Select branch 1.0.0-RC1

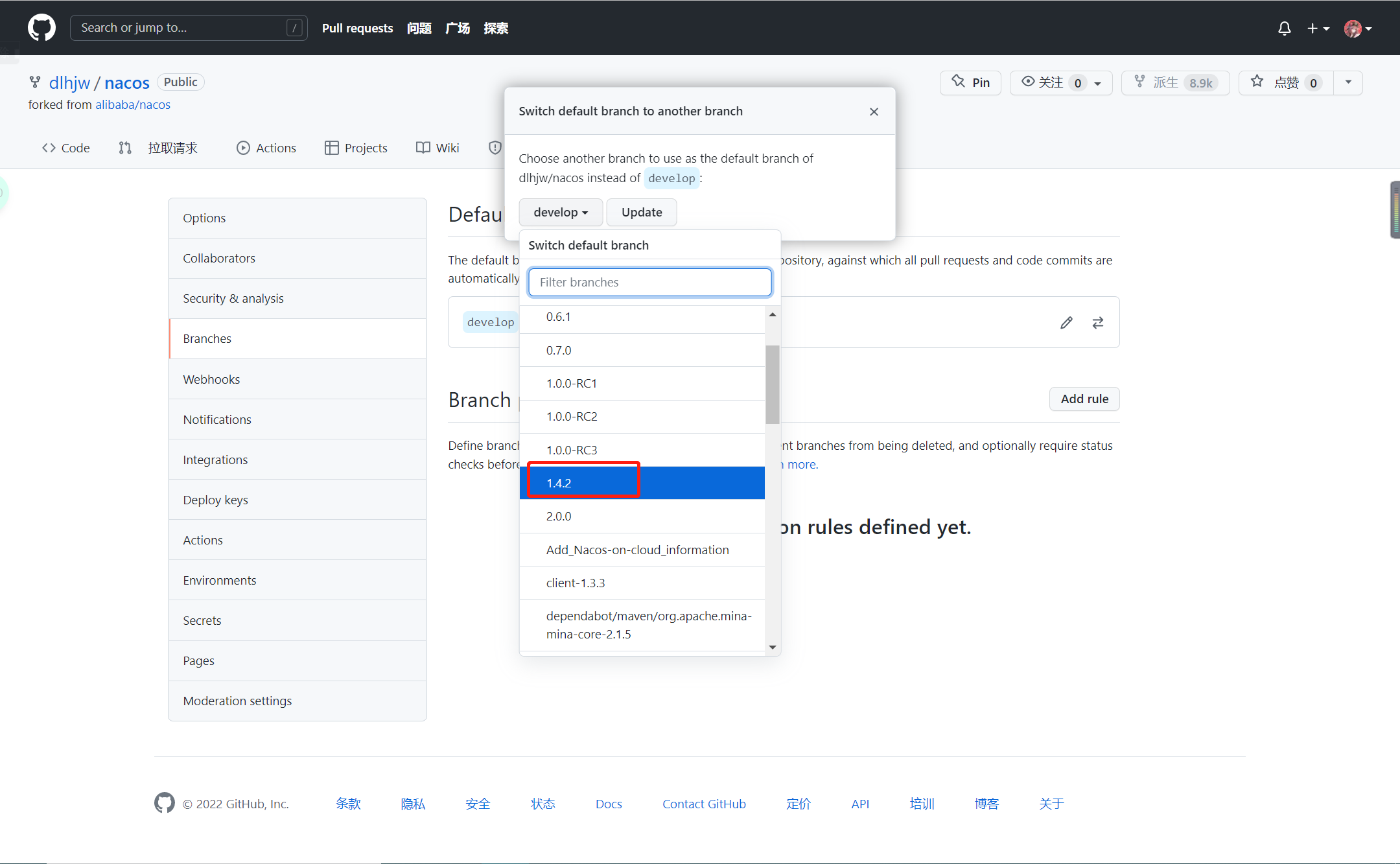click(642, 383)
